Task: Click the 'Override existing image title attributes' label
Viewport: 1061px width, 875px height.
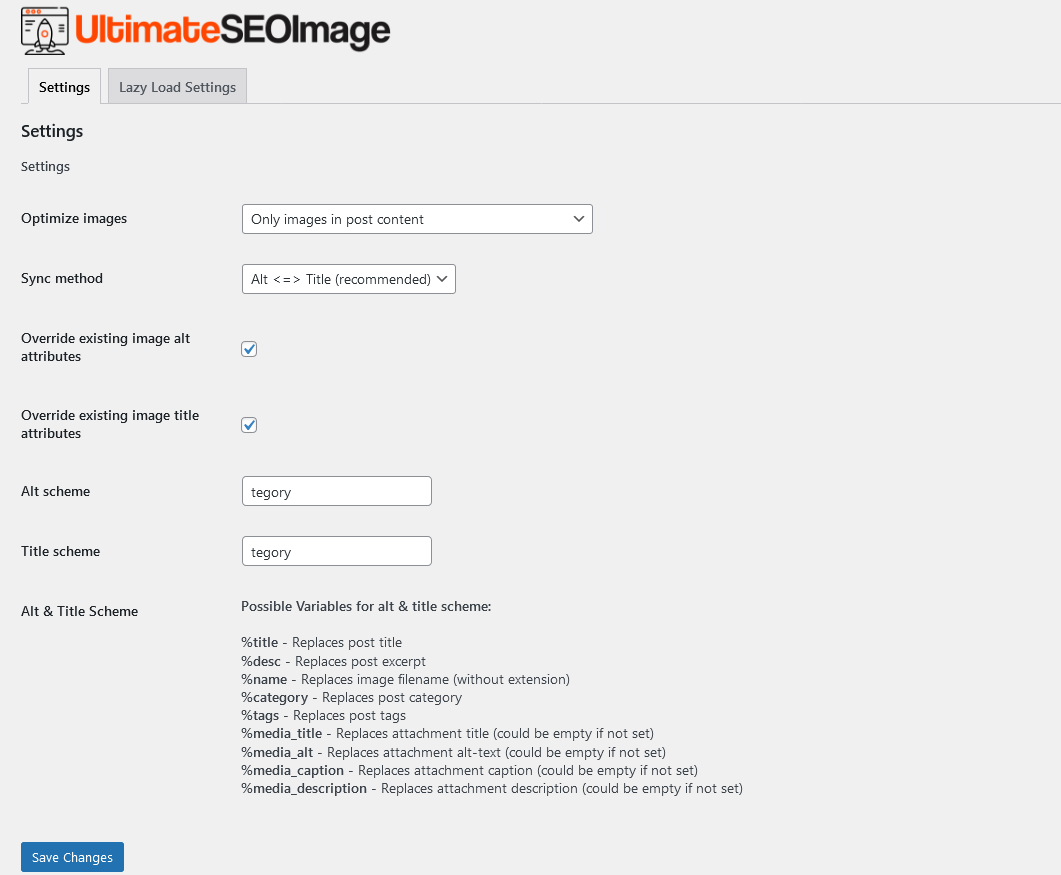Action: (x=109, y=424)
